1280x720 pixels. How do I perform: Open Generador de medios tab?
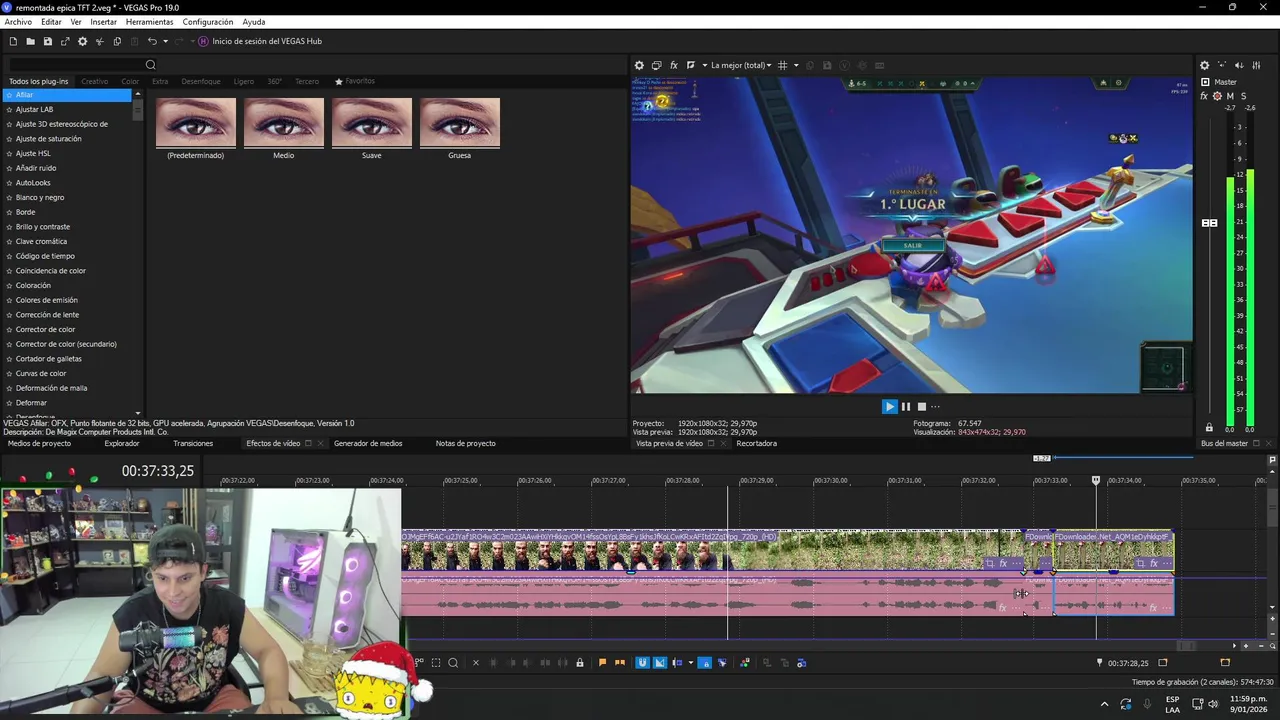[368, 443]
